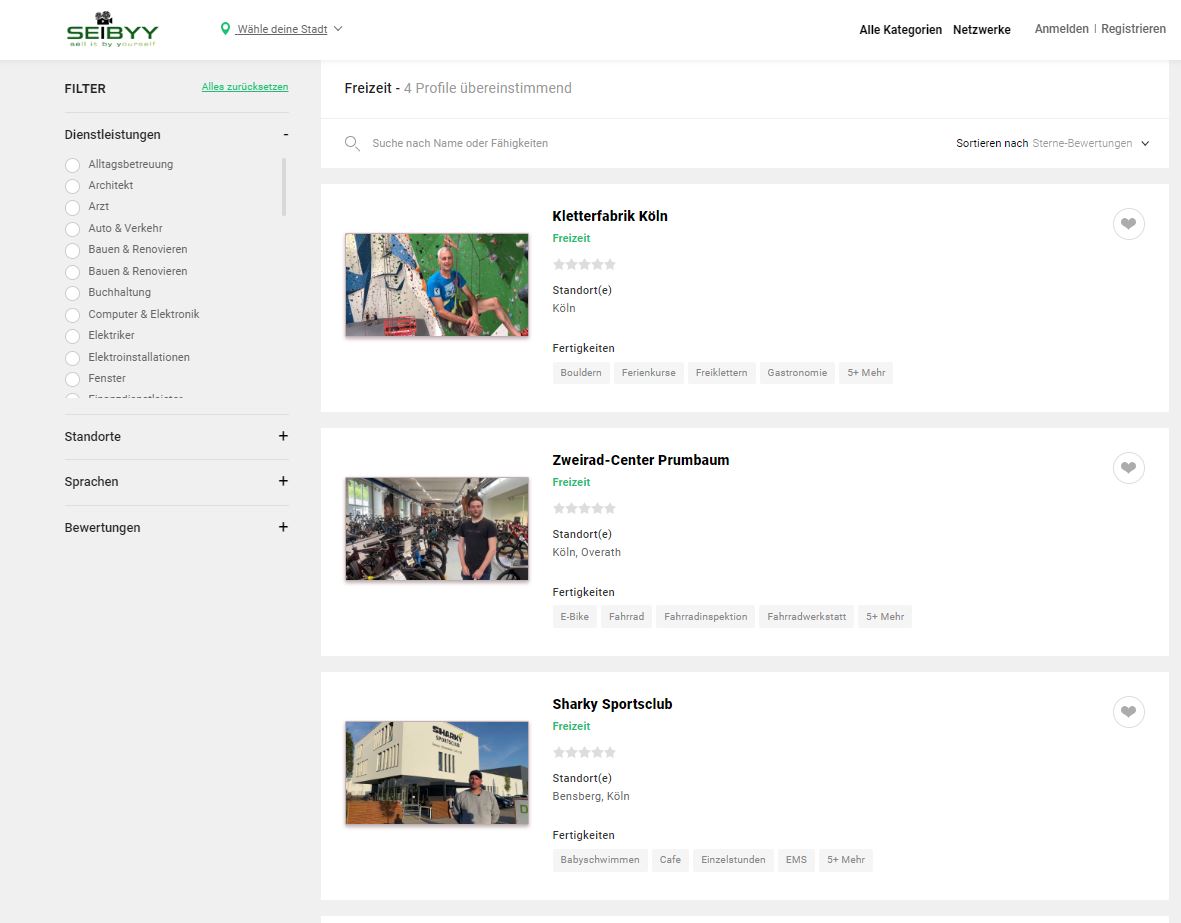This screenshot has height=923, width=1181.
Task: Click the Bouldern skill tag
Action: tap(581, 373)
